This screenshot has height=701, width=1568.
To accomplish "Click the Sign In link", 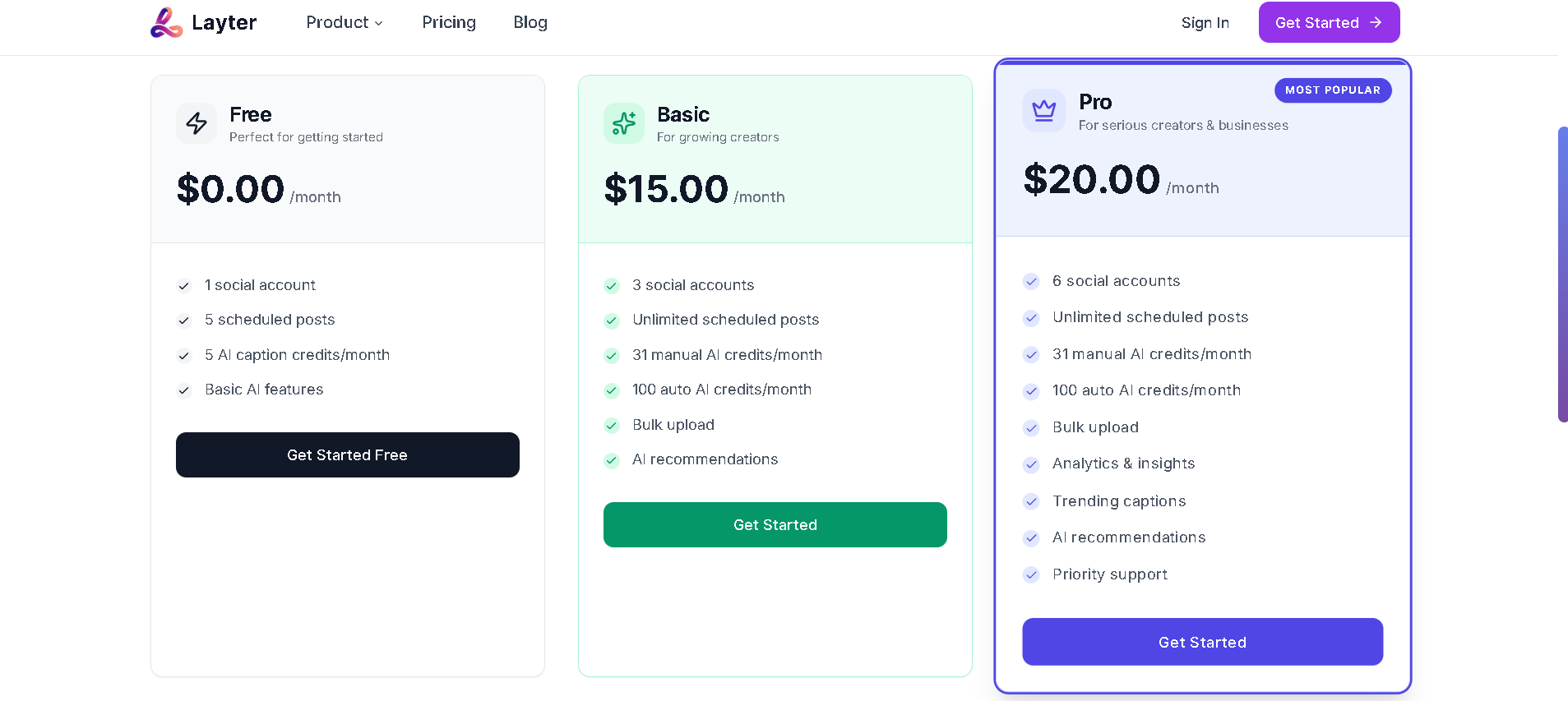I will point(1204,23).
